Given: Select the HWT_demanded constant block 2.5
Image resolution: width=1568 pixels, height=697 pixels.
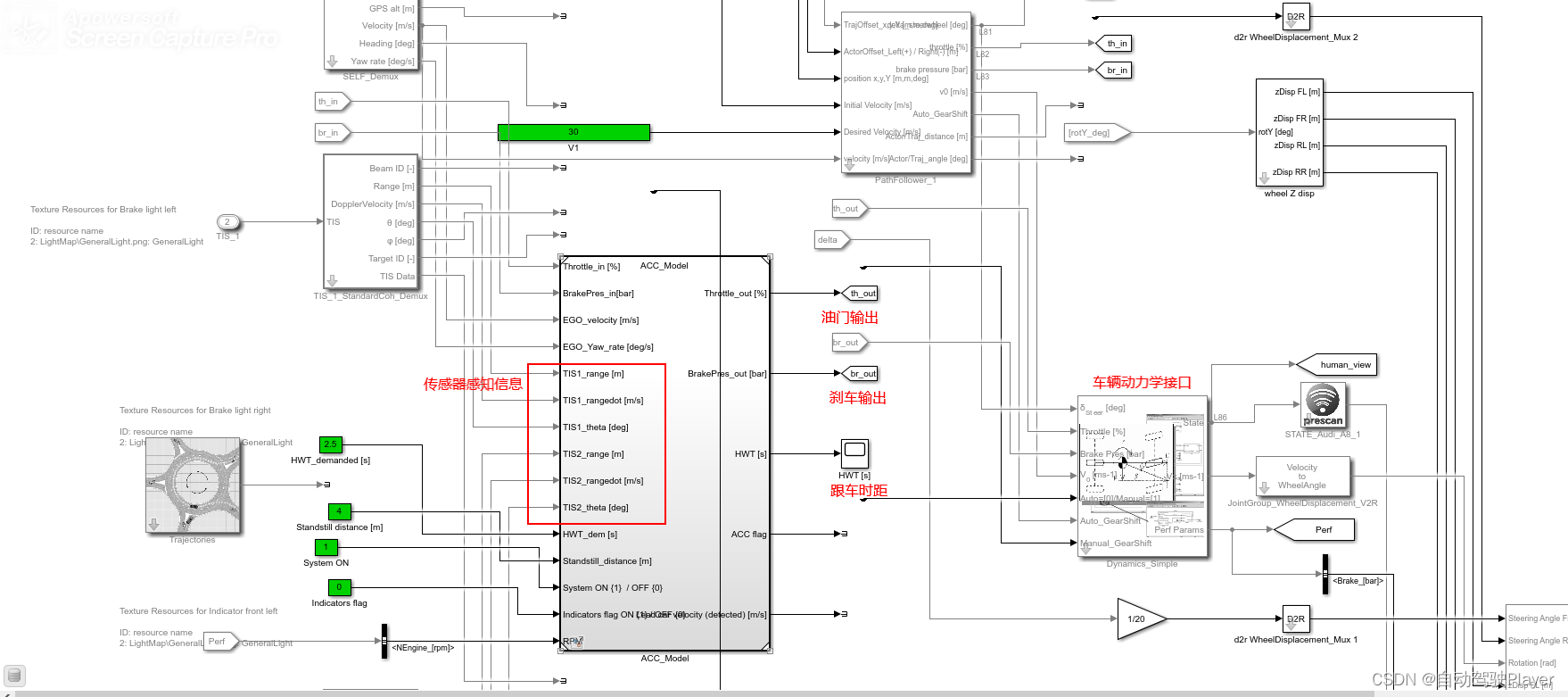Looking at the screenshot, I should tap(330, 444).
